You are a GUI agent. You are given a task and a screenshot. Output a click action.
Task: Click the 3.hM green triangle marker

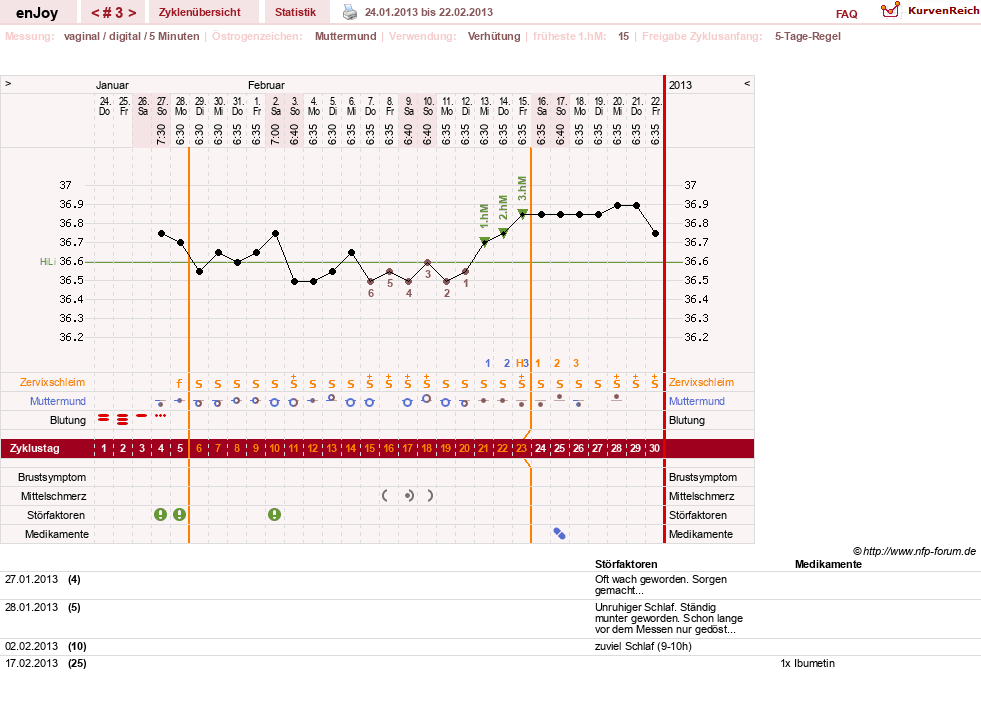(522, 213)
